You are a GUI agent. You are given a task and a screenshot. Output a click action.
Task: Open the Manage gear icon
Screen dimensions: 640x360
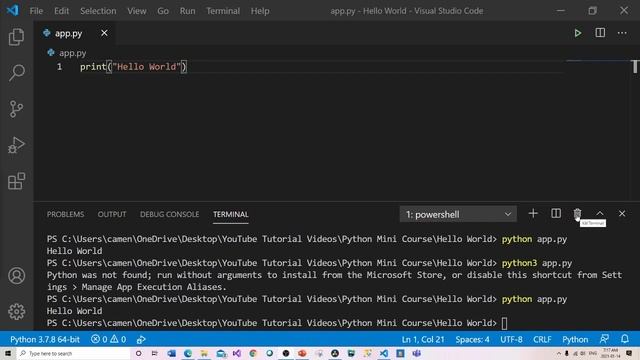[16, 311]
